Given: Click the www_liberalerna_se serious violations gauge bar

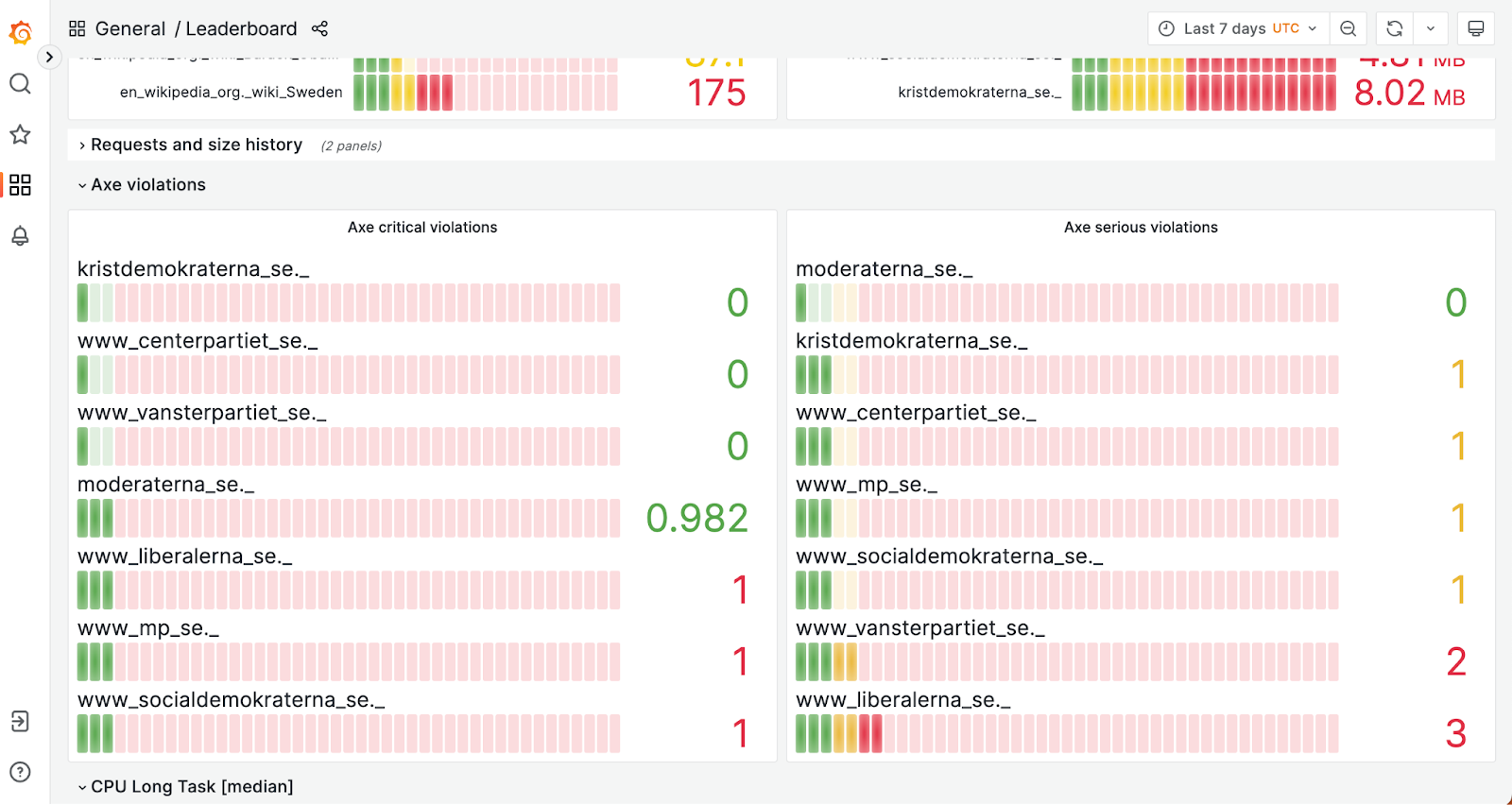Looking at the screenshot, I should (1067, 733).
